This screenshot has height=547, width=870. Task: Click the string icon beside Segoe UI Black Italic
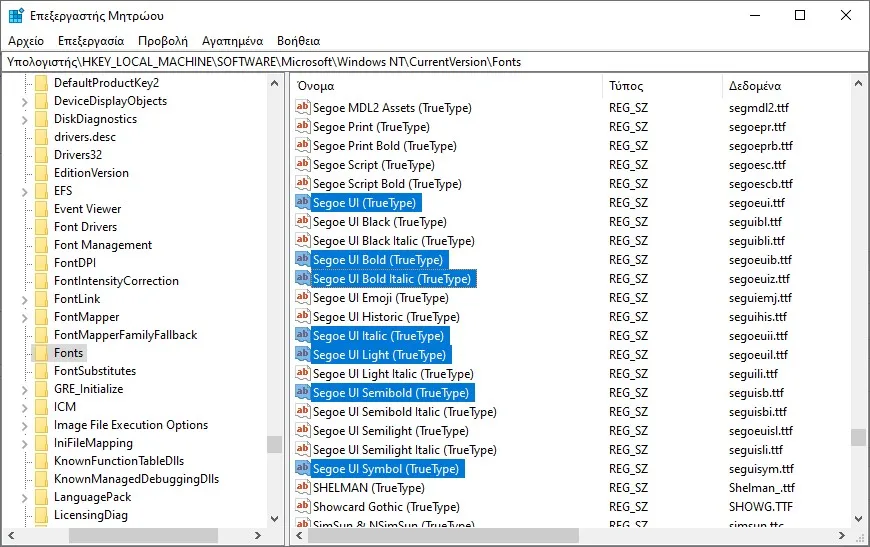[x=302, y=240]
